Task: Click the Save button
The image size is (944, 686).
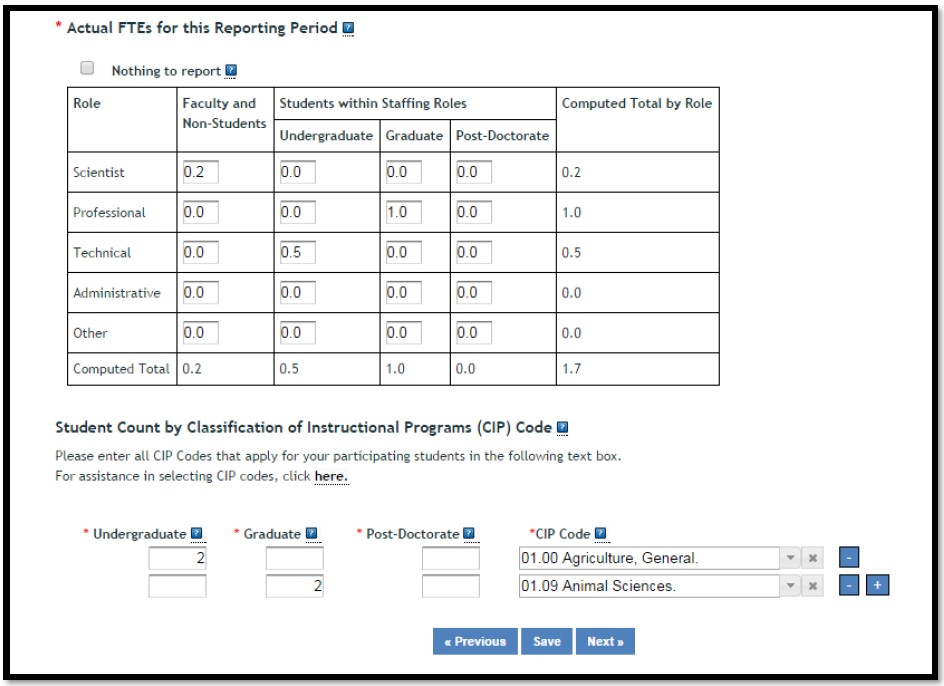Action: 547,641
